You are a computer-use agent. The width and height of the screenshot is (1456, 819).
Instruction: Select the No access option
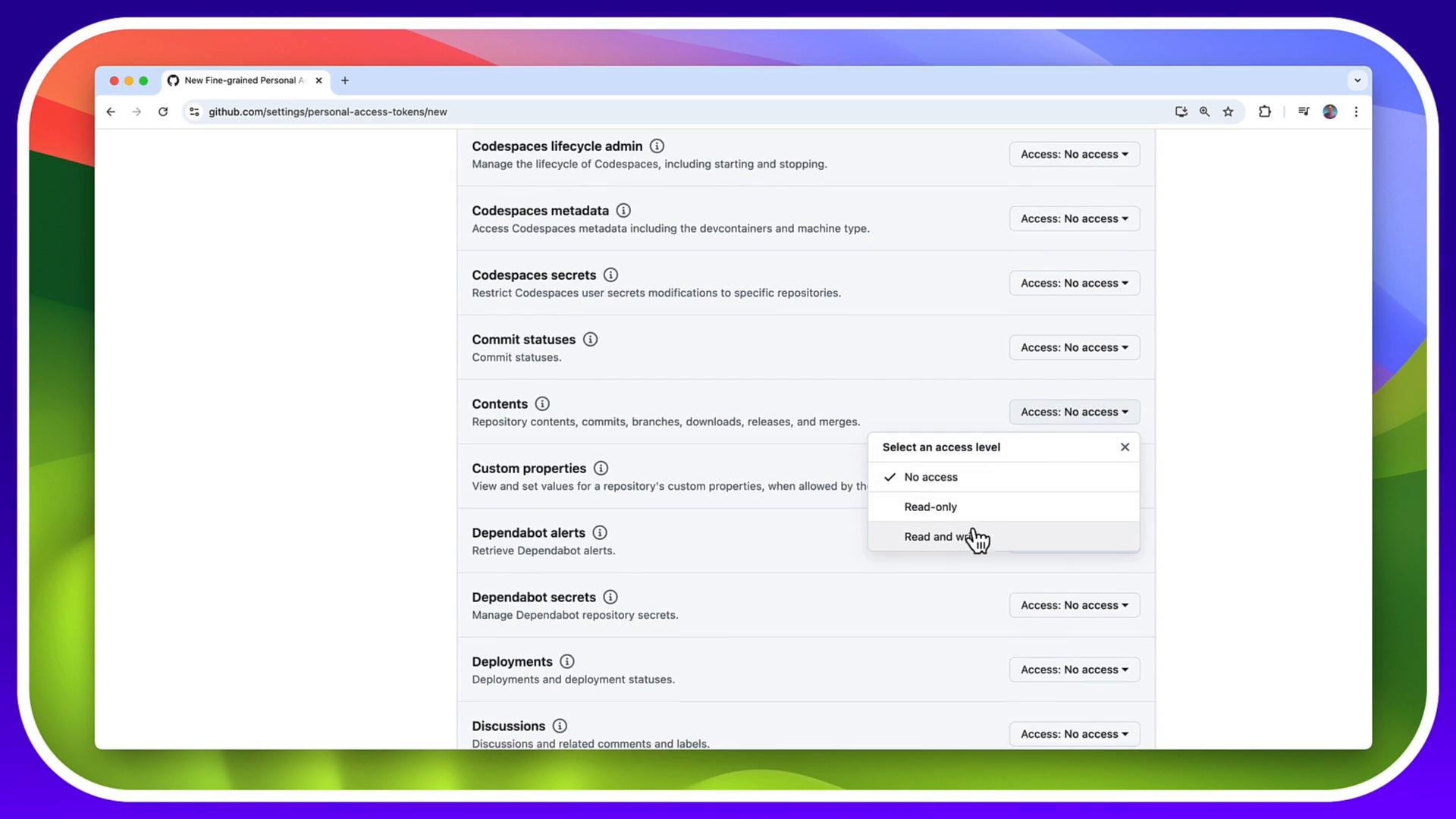pos(1003,477)
